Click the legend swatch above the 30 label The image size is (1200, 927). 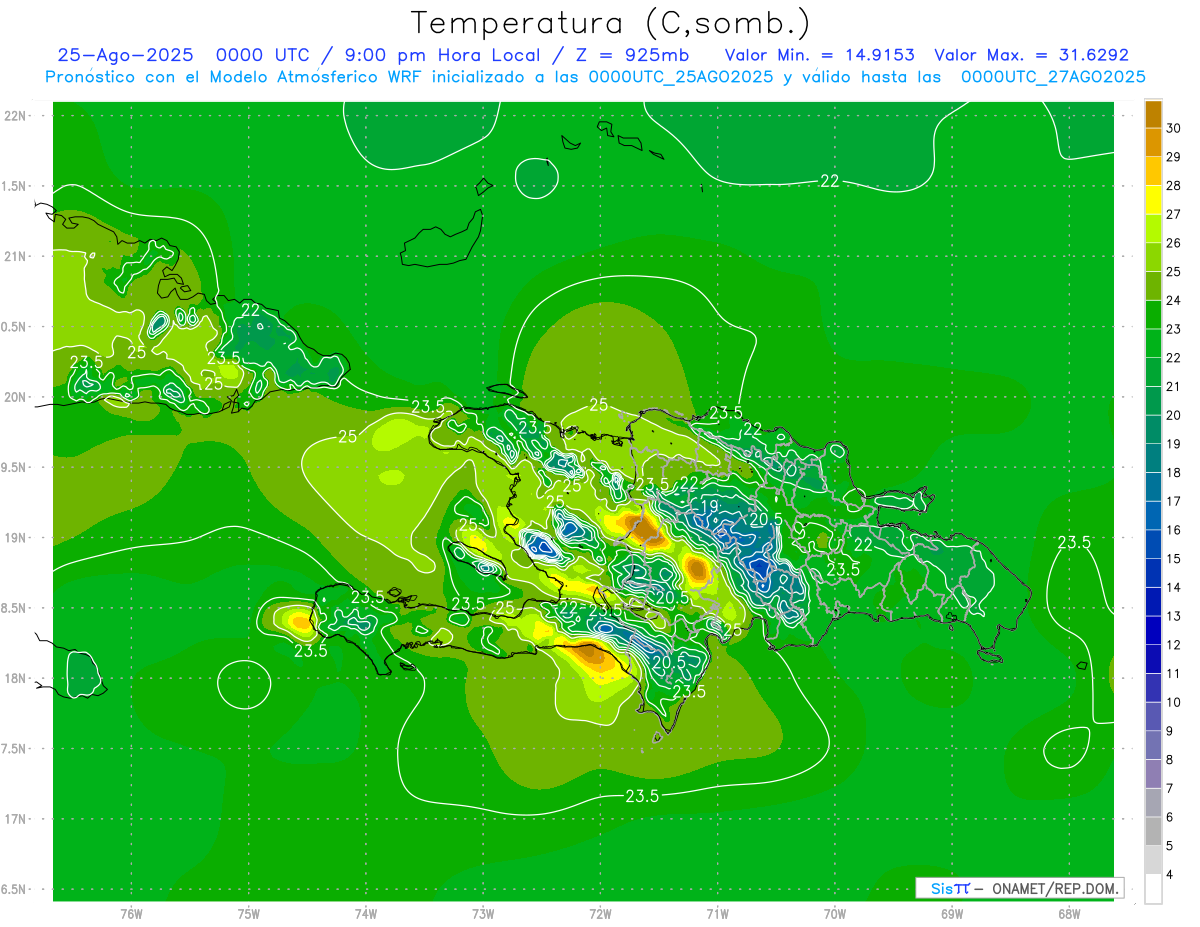(x=1153, y=114)
